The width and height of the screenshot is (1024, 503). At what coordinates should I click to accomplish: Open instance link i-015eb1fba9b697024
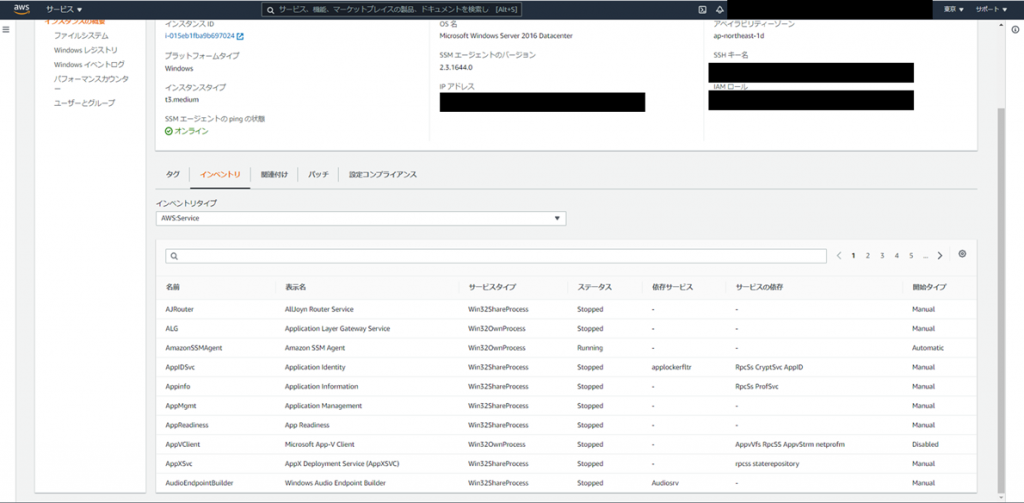point(200,36)
